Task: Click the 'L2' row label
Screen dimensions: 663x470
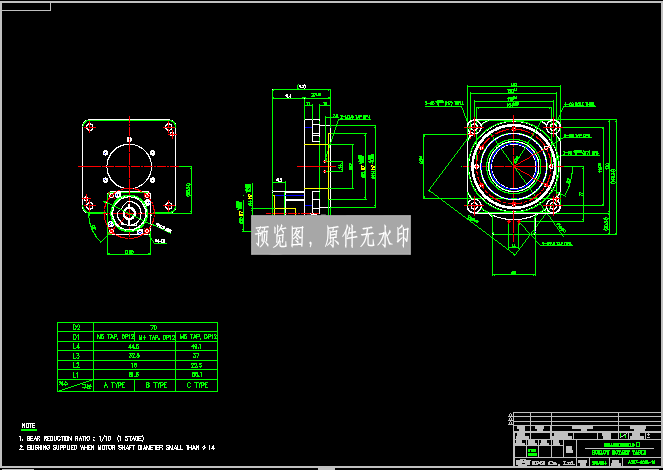Action: (x=76, y=365)
